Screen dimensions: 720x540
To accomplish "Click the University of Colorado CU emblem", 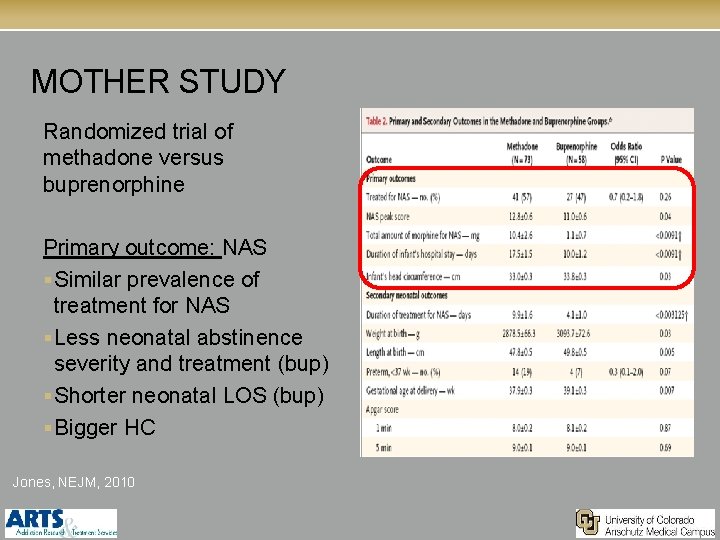I will pyautogui.click(x=588, y=523).
